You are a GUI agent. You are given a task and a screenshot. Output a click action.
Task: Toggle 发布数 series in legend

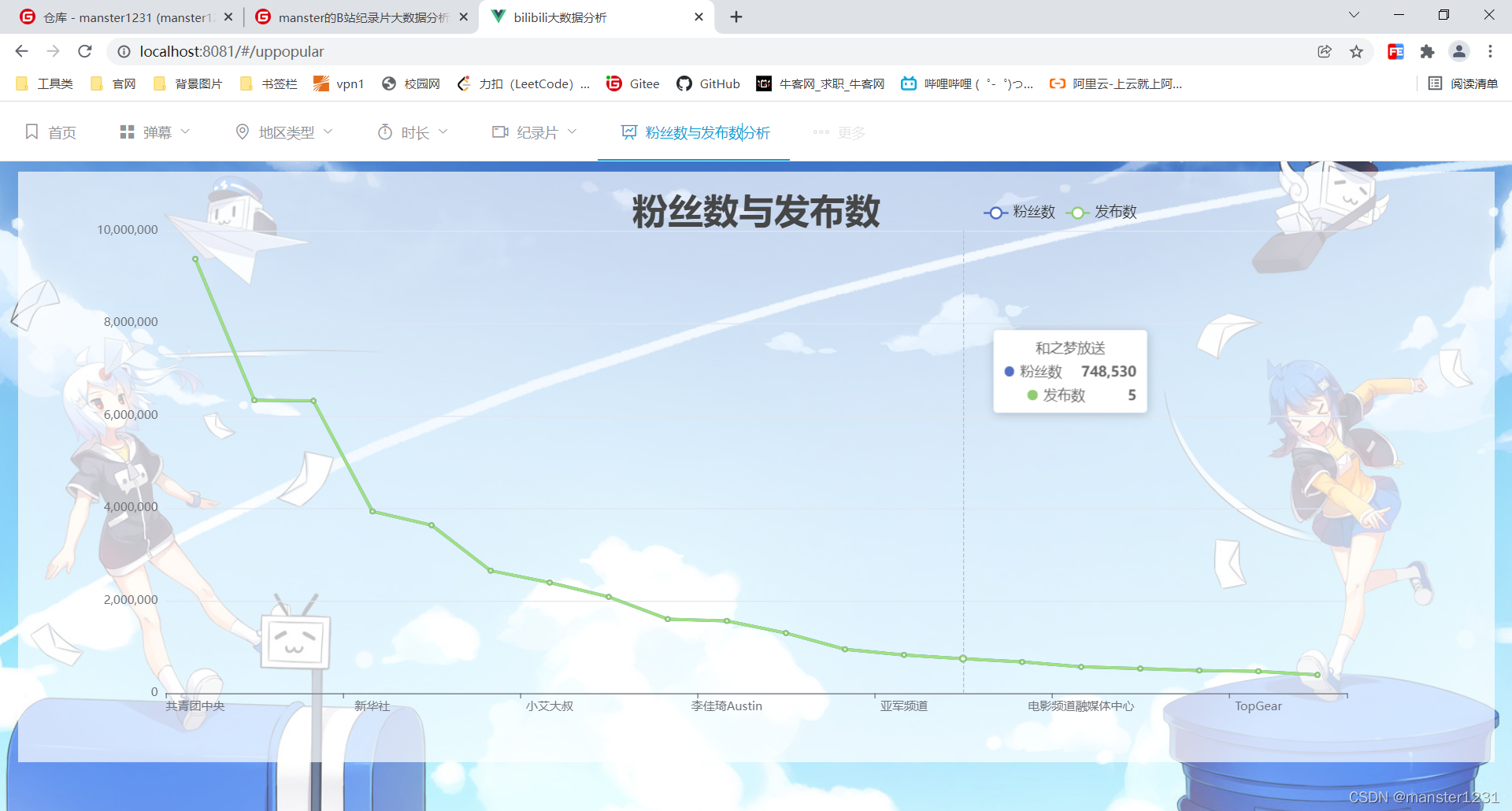1102,212
